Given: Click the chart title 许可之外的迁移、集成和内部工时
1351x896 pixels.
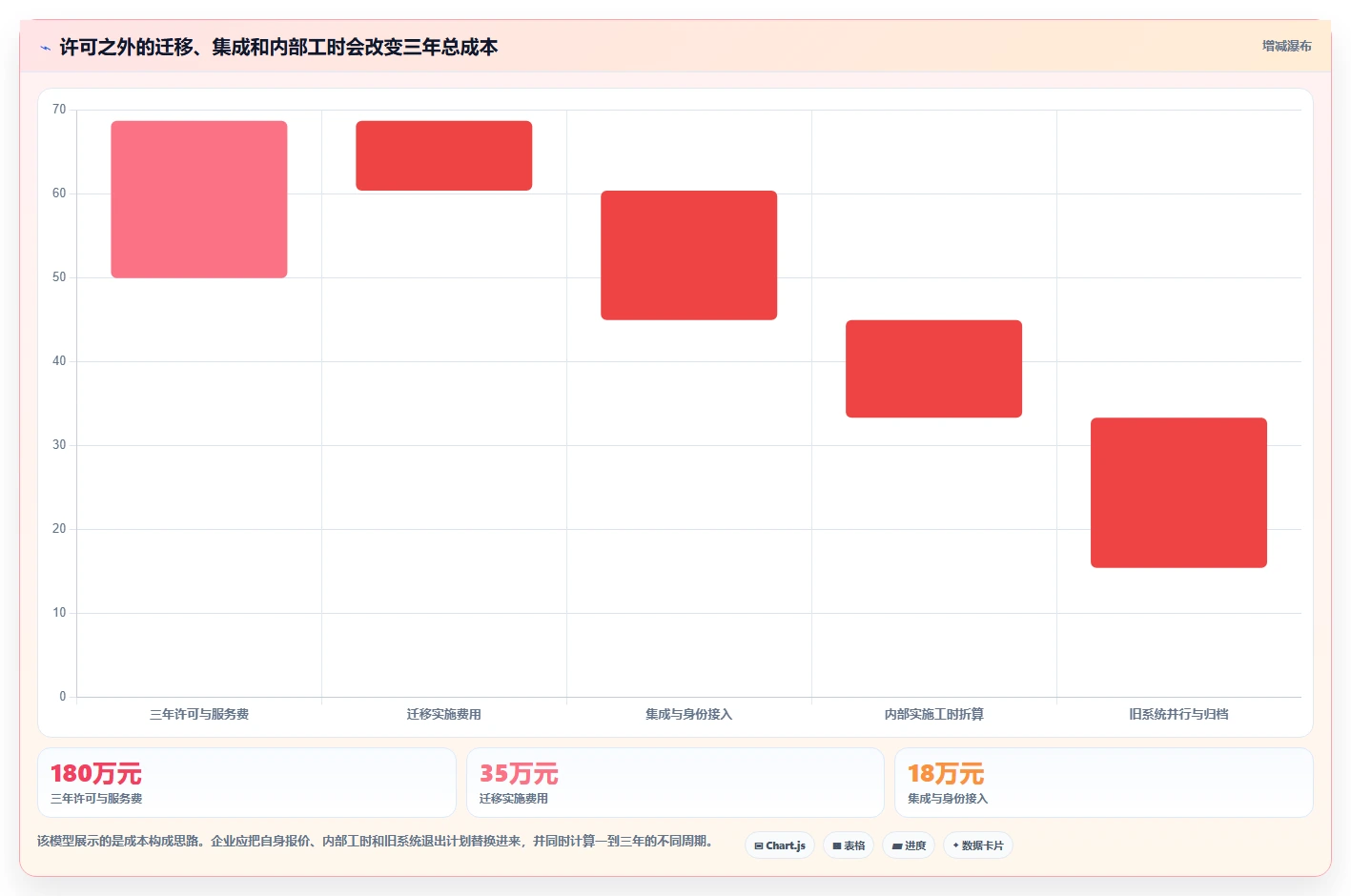Looking at the screenshot, I should point(278,47).
